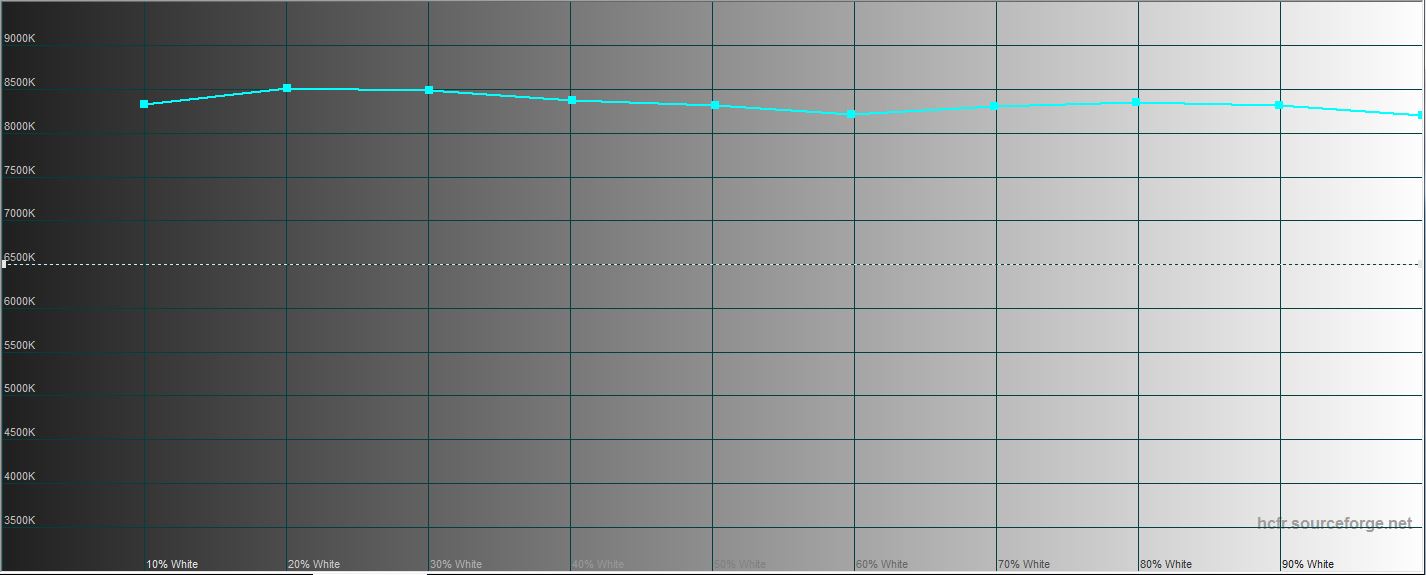Select the 60% White data point on curve
The width and height of the screenshot is (1426, 575).
click(851, 114)
